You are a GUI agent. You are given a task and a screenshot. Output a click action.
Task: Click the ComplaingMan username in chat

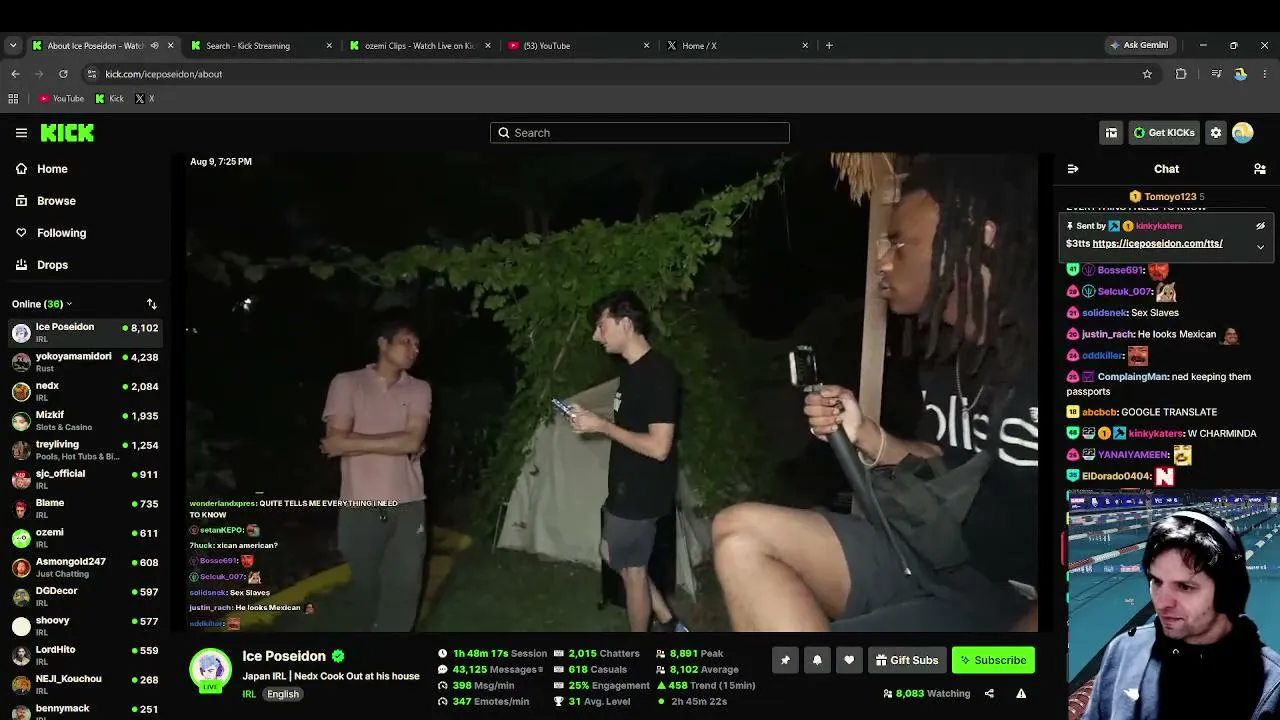[1132, 377]
